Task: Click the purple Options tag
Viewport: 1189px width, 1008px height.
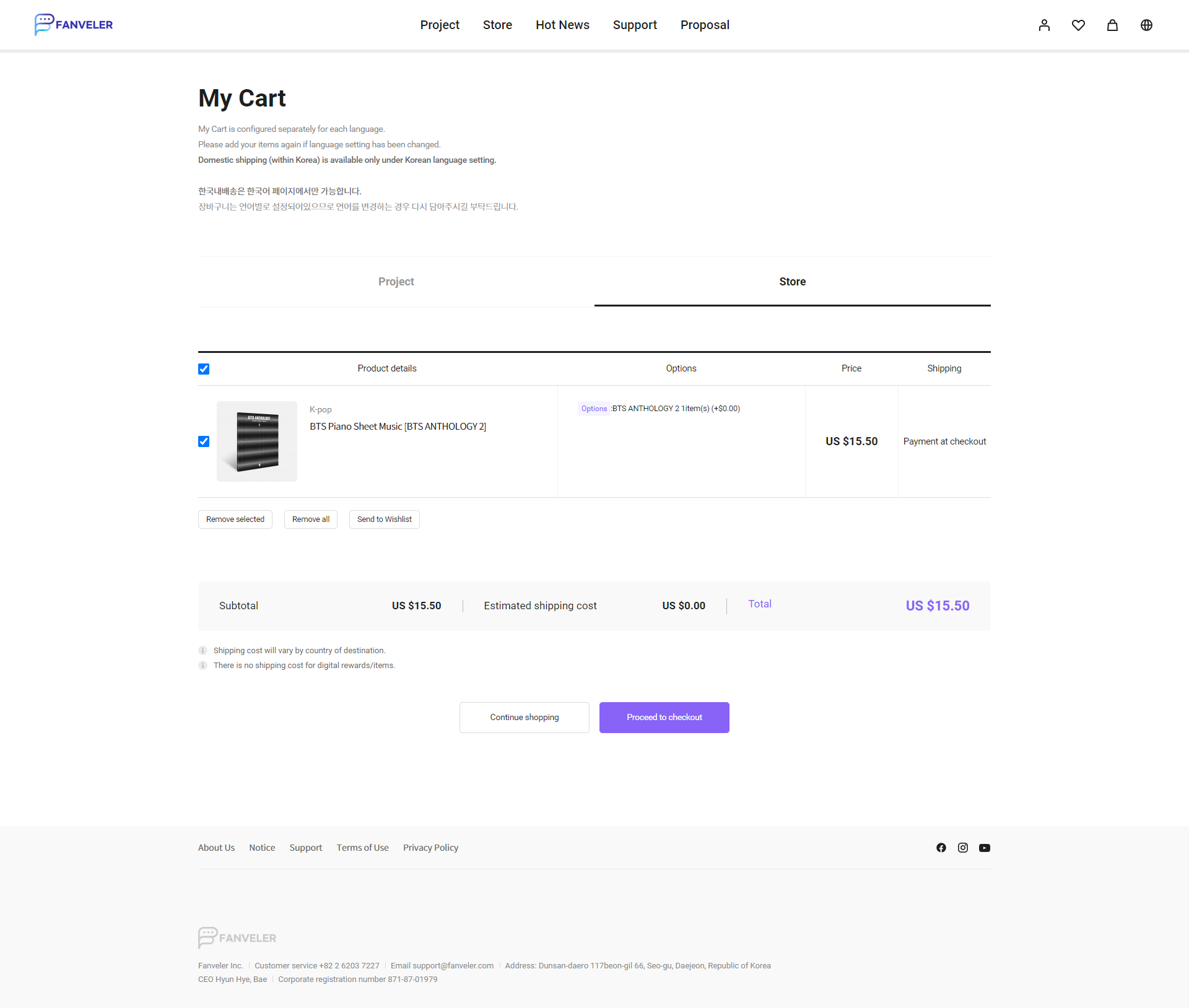Action: click(594, 409)
